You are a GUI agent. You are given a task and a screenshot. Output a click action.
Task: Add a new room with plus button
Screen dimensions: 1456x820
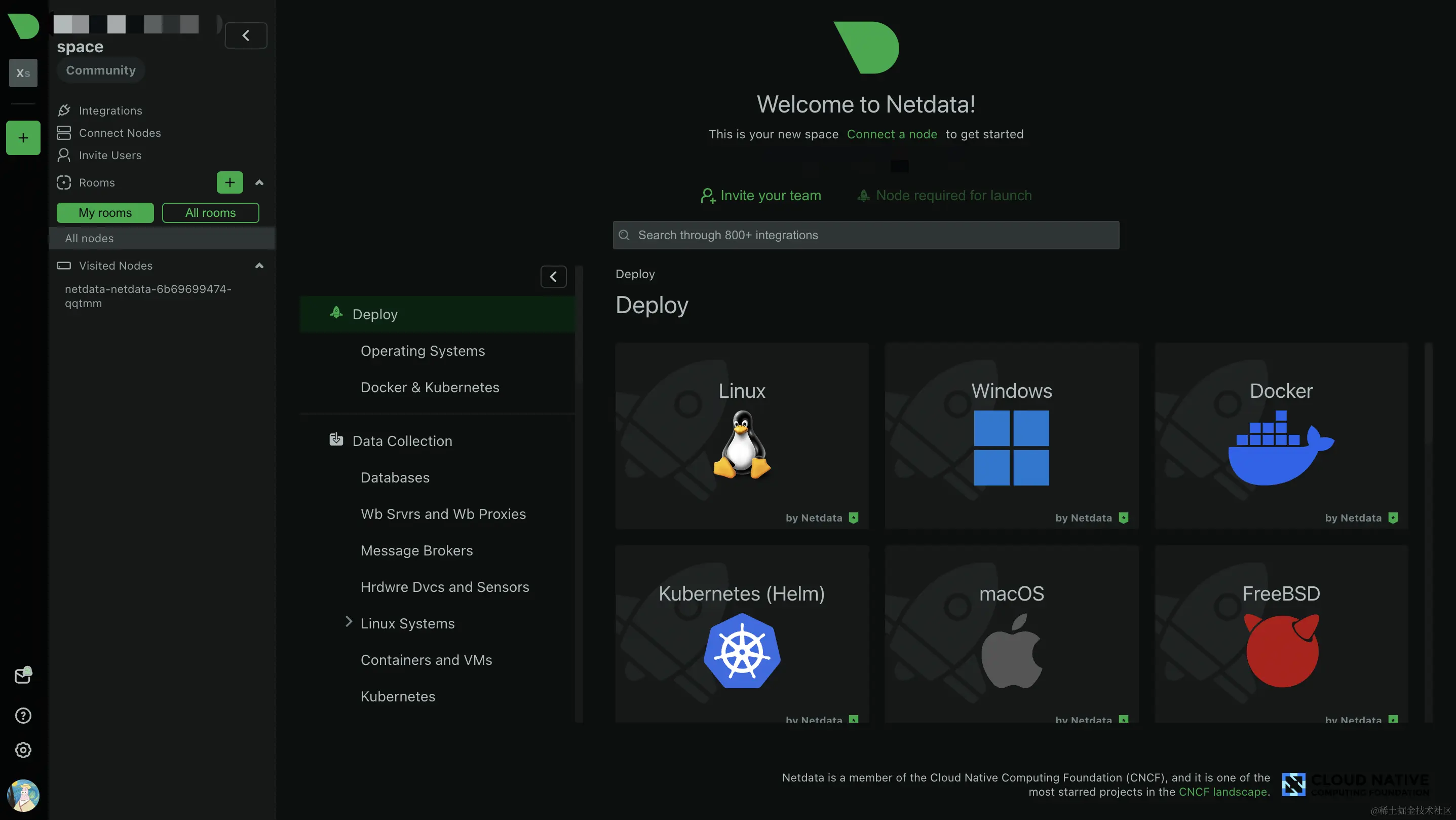(229, 182)
